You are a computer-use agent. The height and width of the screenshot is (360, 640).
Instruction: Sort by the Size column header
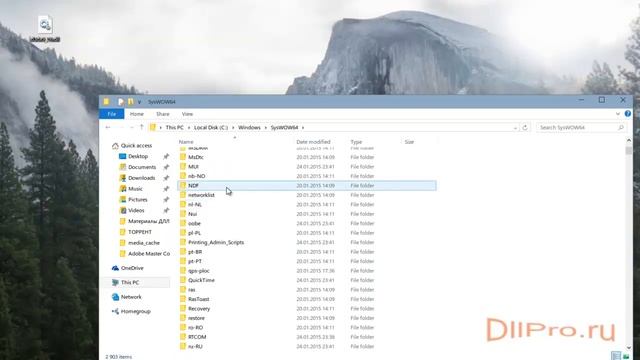tap(409, 142)
